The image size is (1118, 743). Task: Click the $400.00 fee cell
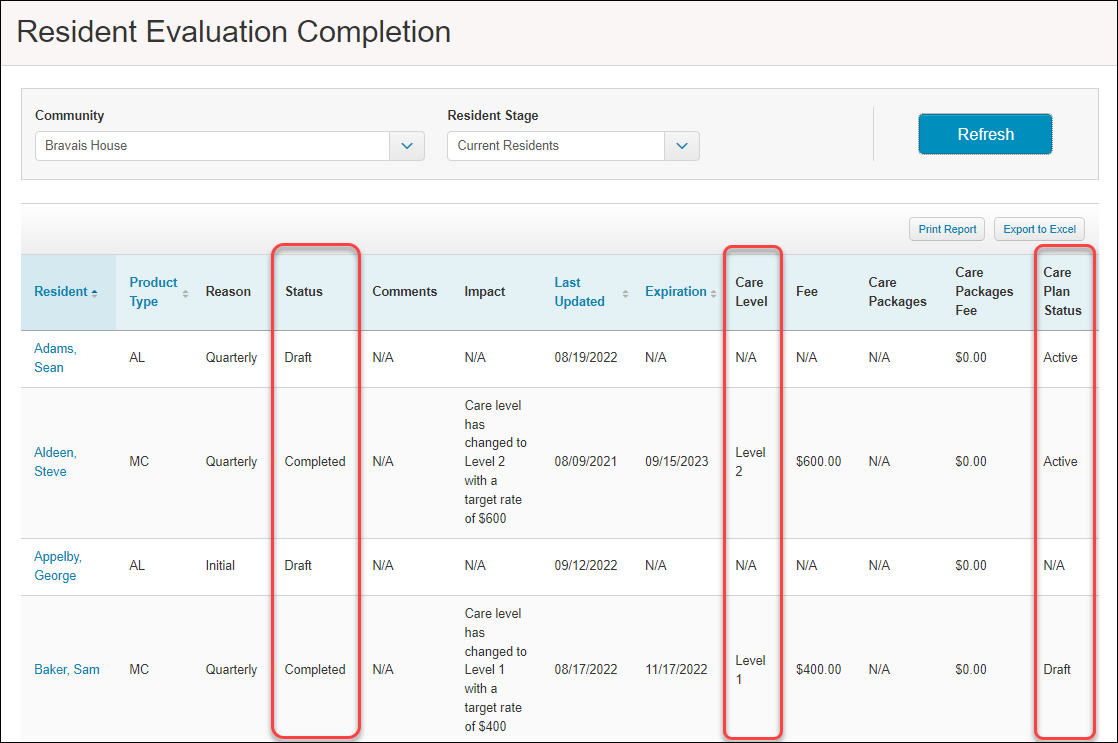819,670
